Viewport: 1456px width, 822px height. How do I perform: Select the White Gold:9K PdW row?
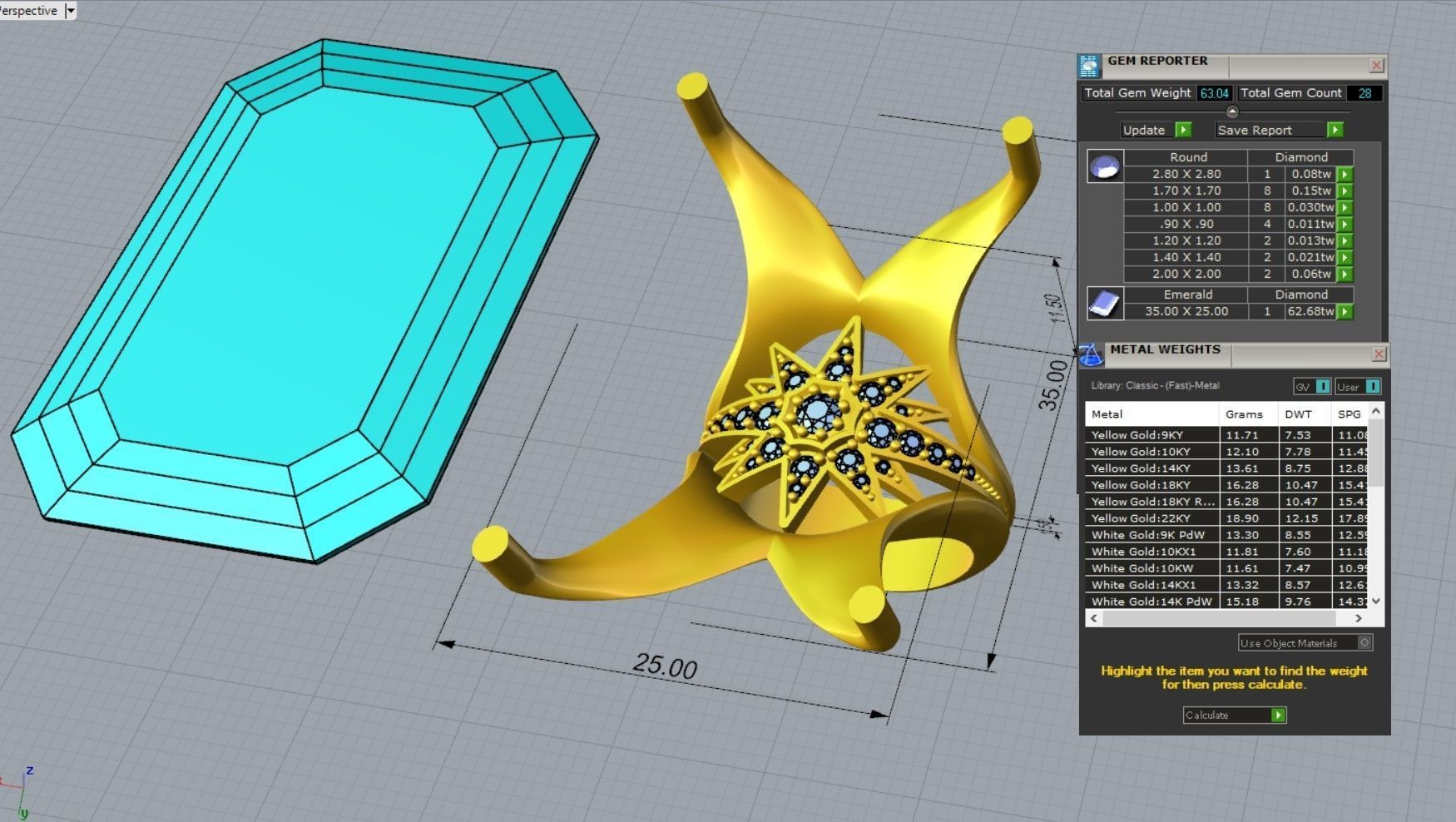coord(1226,534)
